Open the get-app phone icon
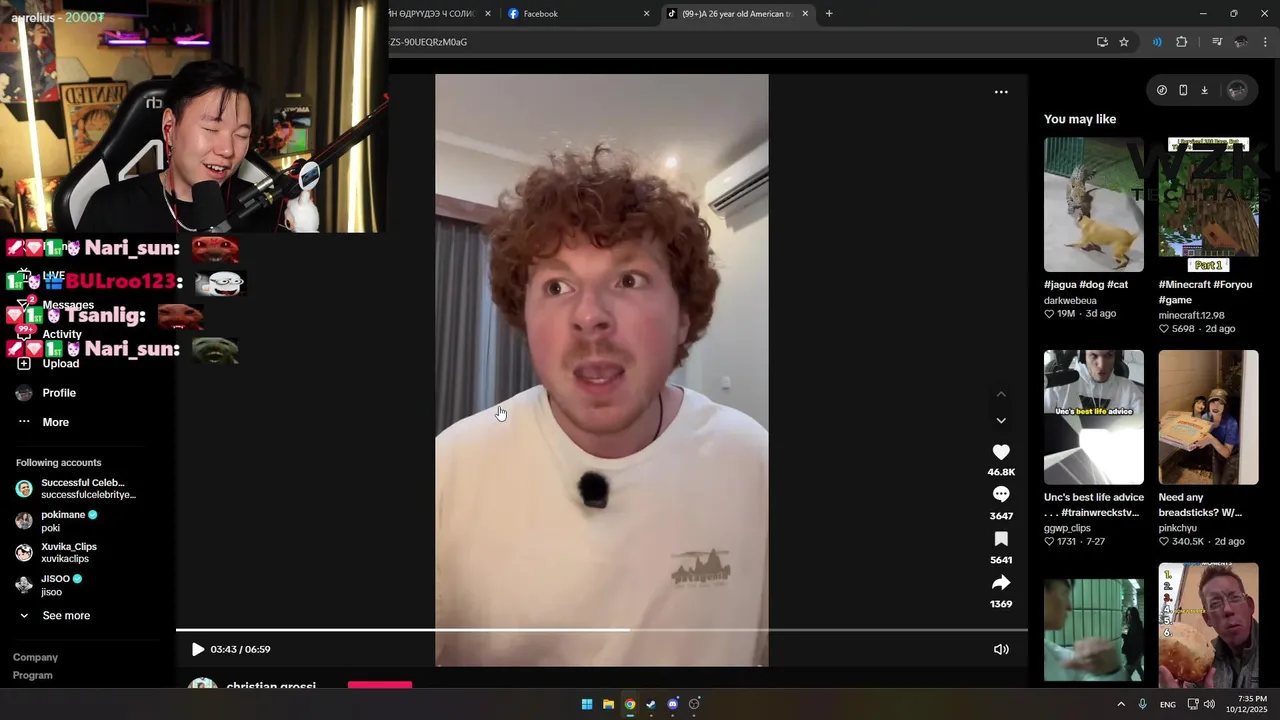The image size is (1280, 720). tap(1183, 90)
